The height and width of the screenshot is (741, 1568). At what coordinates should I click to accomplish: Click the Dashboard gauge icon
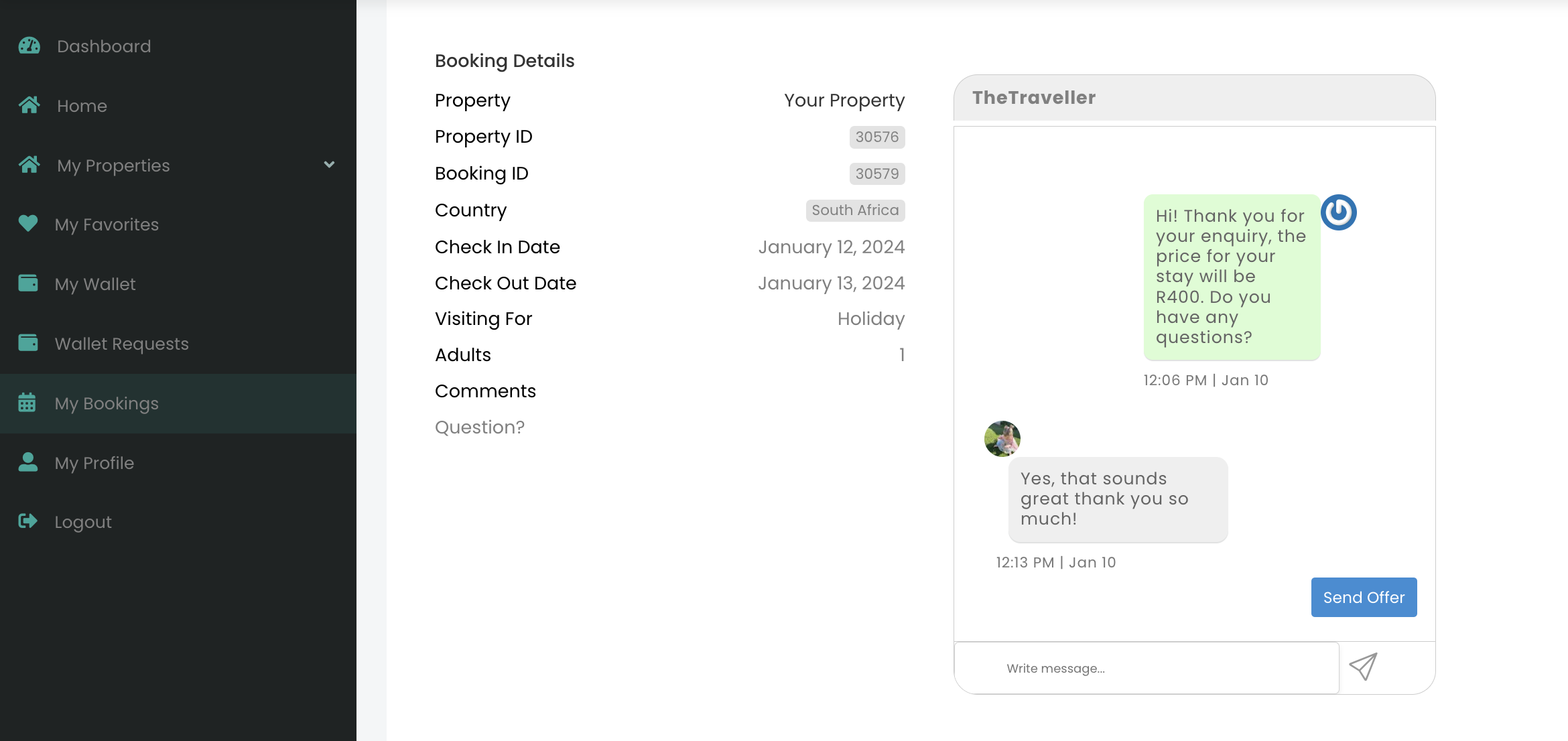[29, 46]
